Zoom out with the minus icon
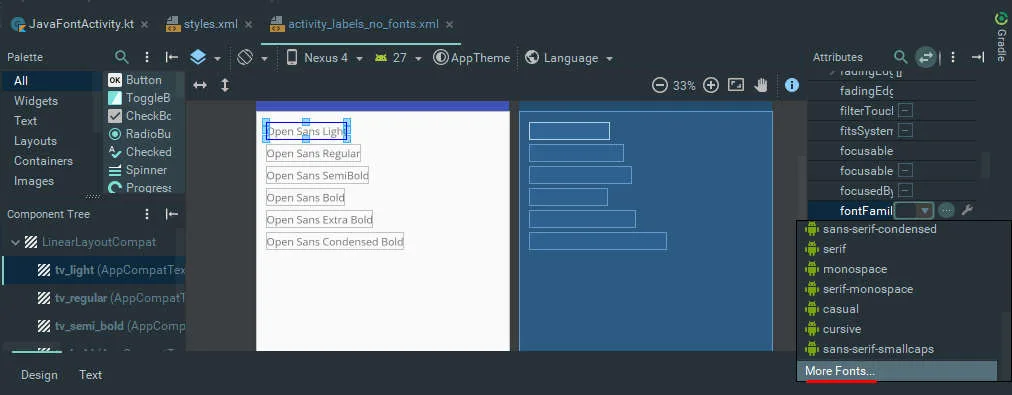This screenshot has width=1012, height=395. click(x=660, y=85)
